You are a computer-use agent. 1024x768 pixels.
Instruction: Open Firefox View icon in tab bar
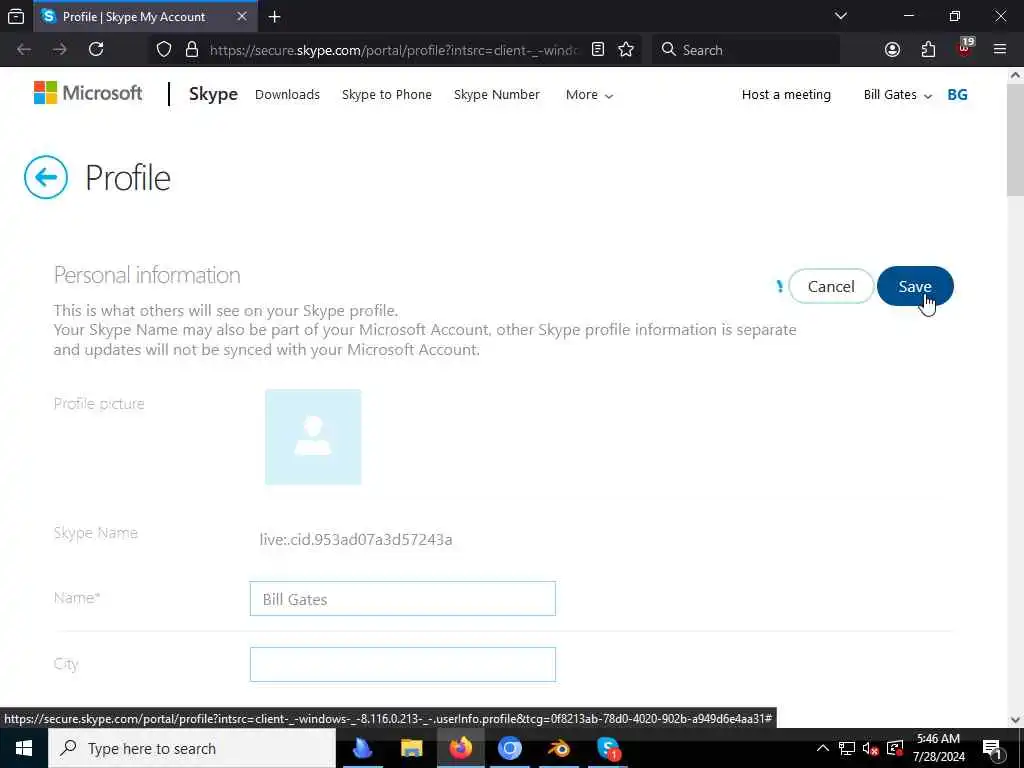(x=16, y=17)
